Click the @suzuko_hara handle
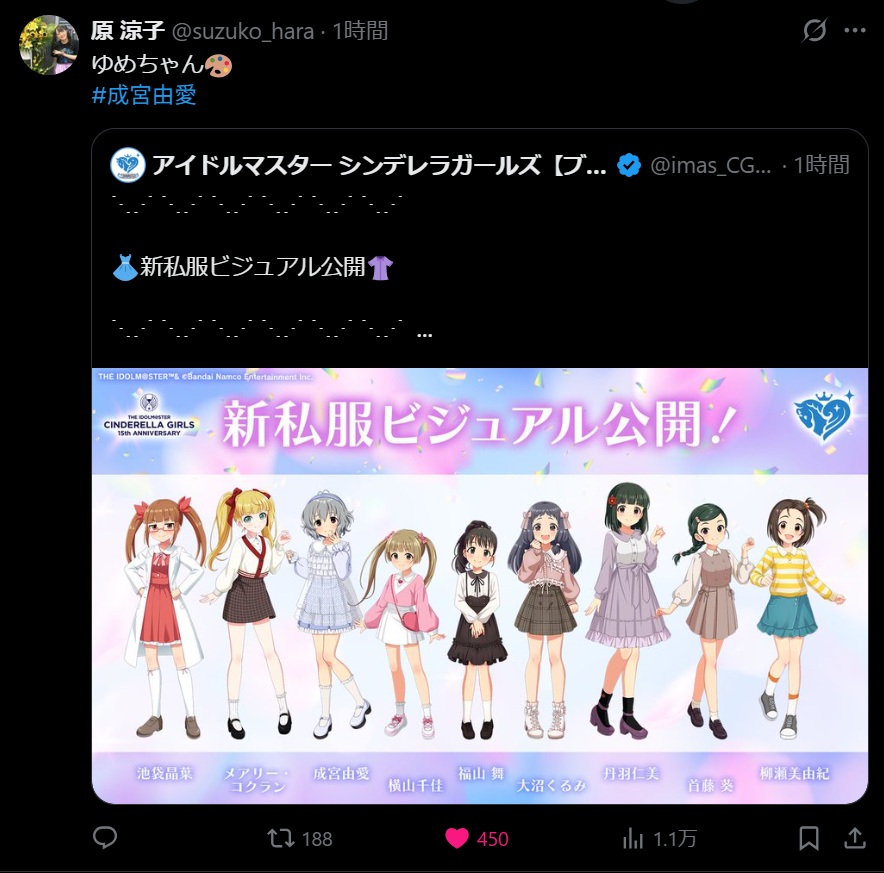The width and height of the screenshot is (884, 873). pyautogui.click(x=242, y=31)
